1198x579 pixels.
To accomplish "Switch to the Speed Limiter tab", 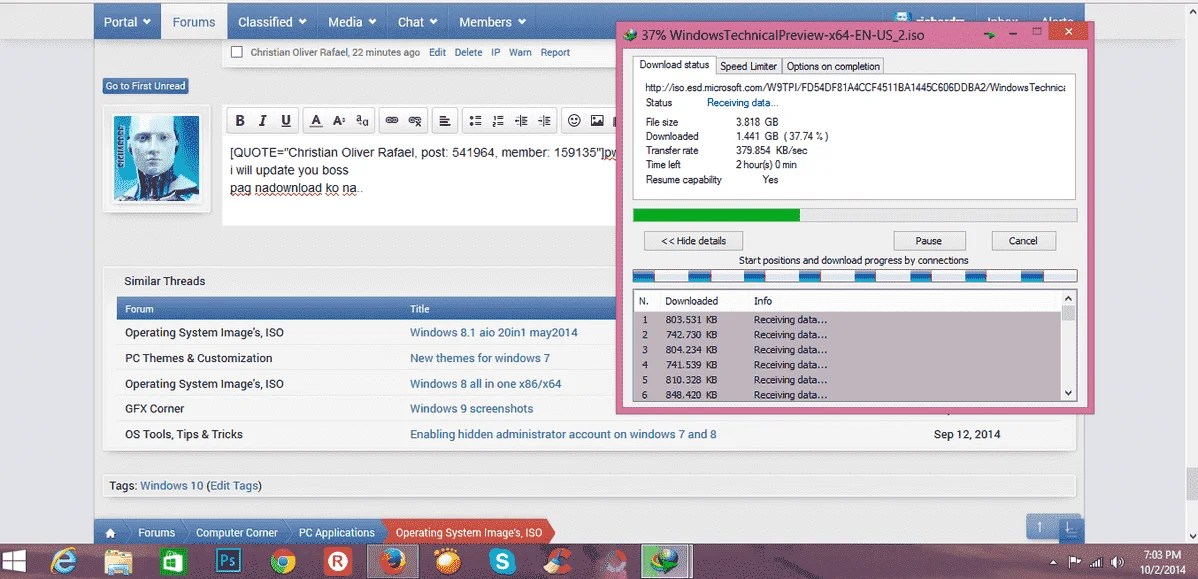I will (x=750, y=66).
